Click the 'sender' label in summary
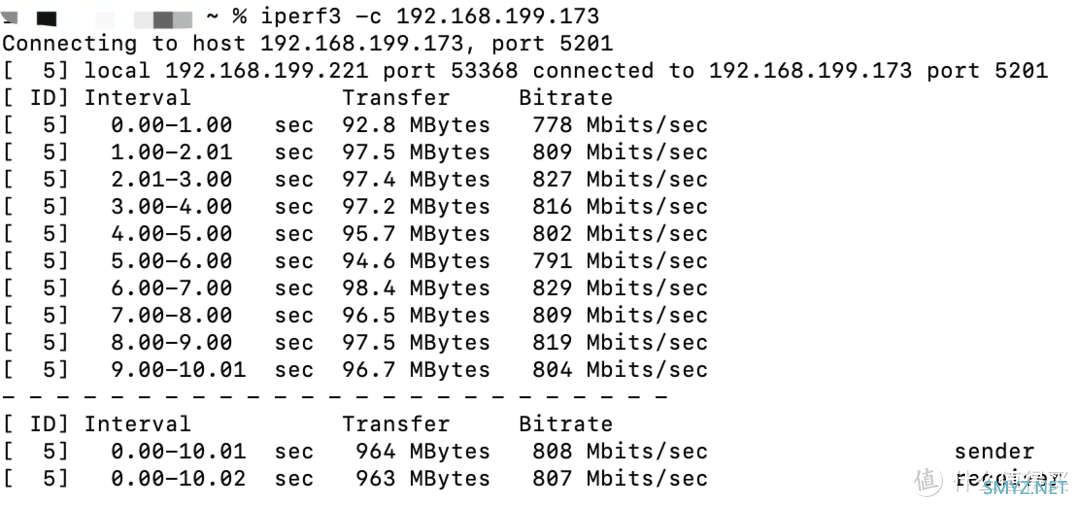 994,451
